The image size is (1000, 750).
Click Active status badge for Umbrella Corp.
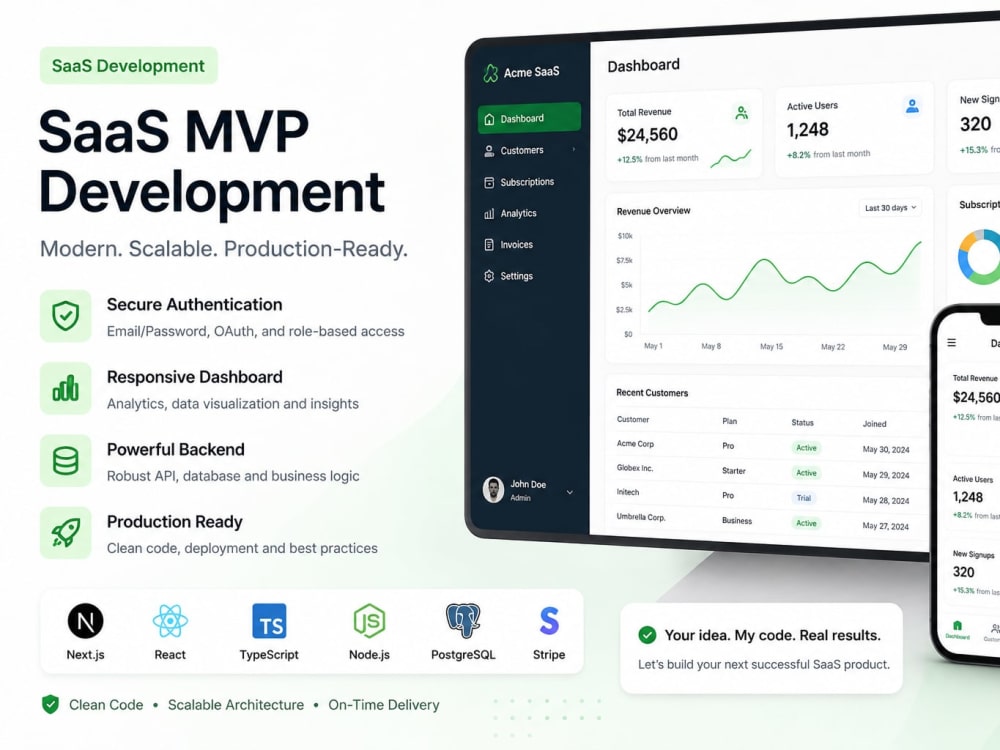806,523
